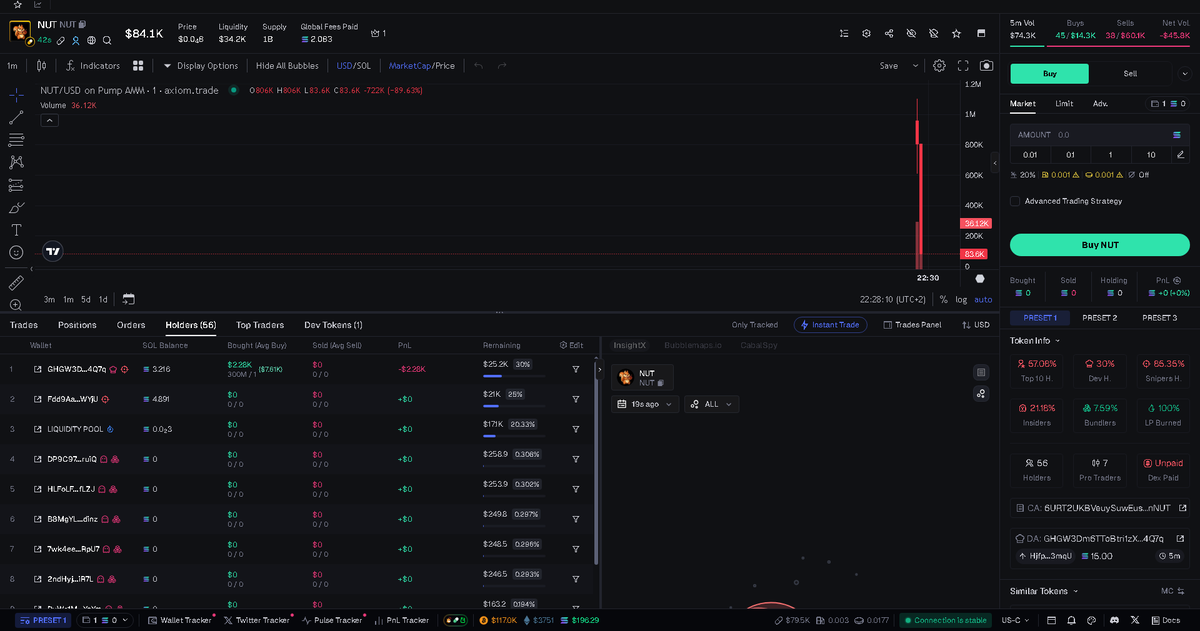The height and width of the screenshot is (631, 1200).
Task: Activate the zoom in tool
Action: click(x=16, y=305)
